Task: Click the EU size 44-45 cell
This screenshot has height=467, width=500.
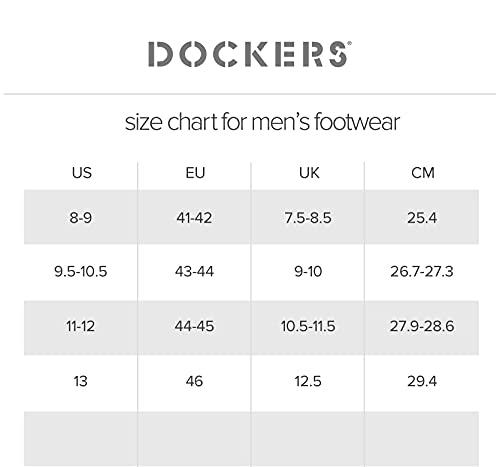Action: 194,326
